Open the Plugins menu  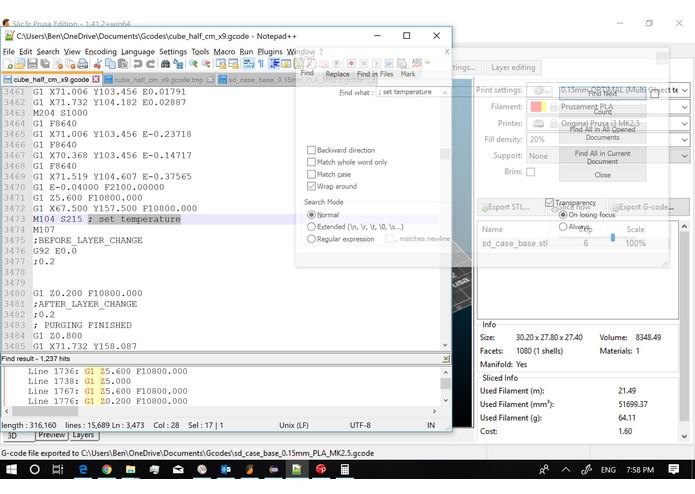coord(269,52)
